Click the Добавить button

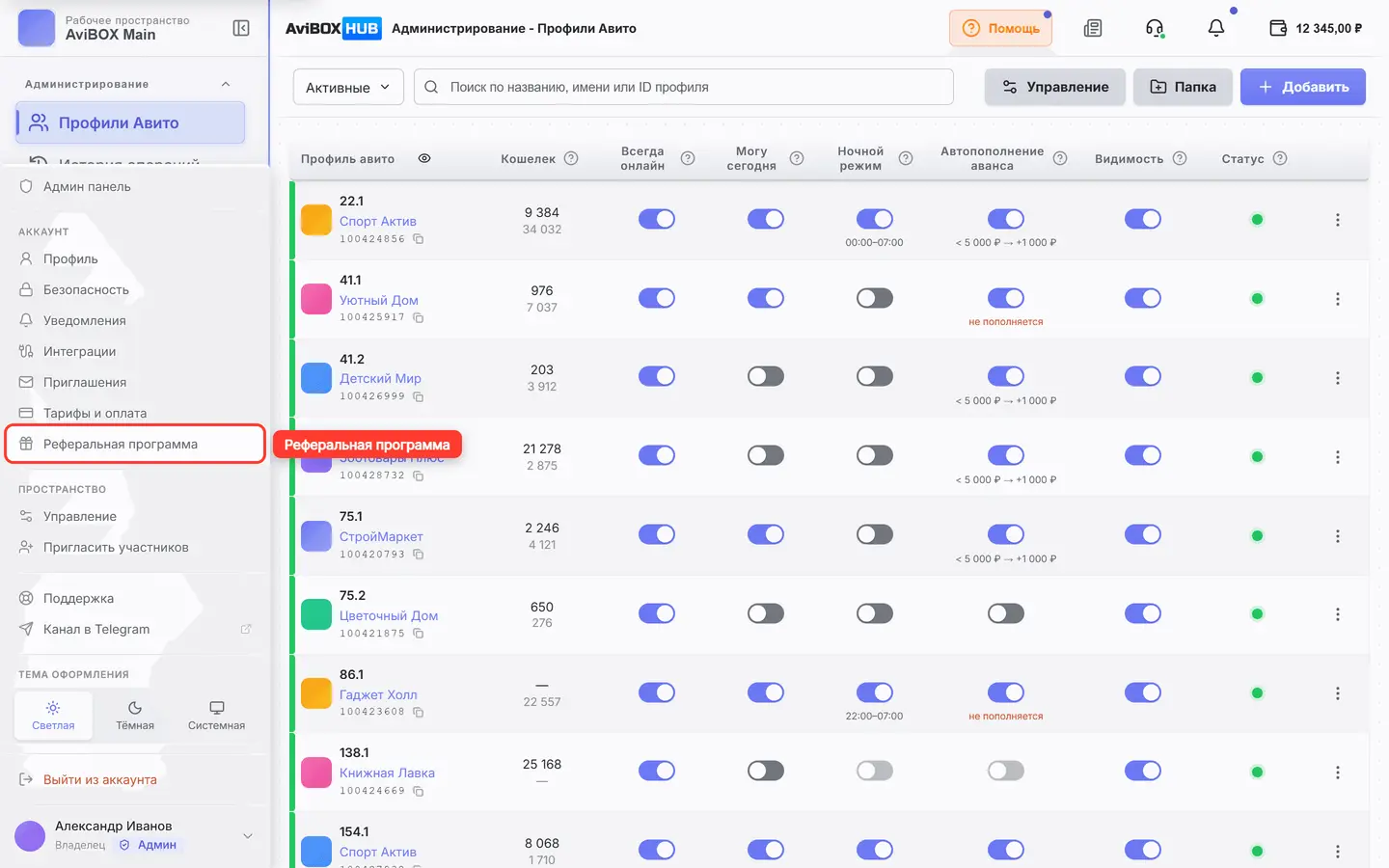tap(1303, 87)
